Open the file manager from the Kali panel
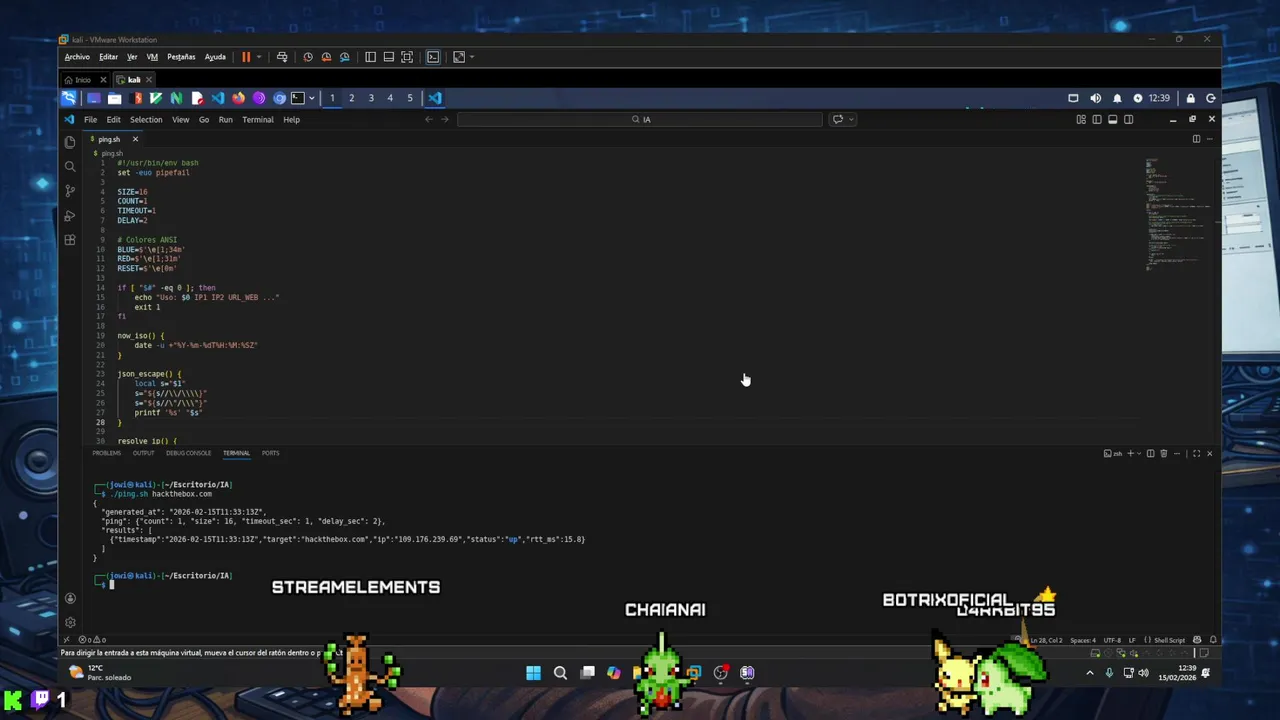 point(114,98)
